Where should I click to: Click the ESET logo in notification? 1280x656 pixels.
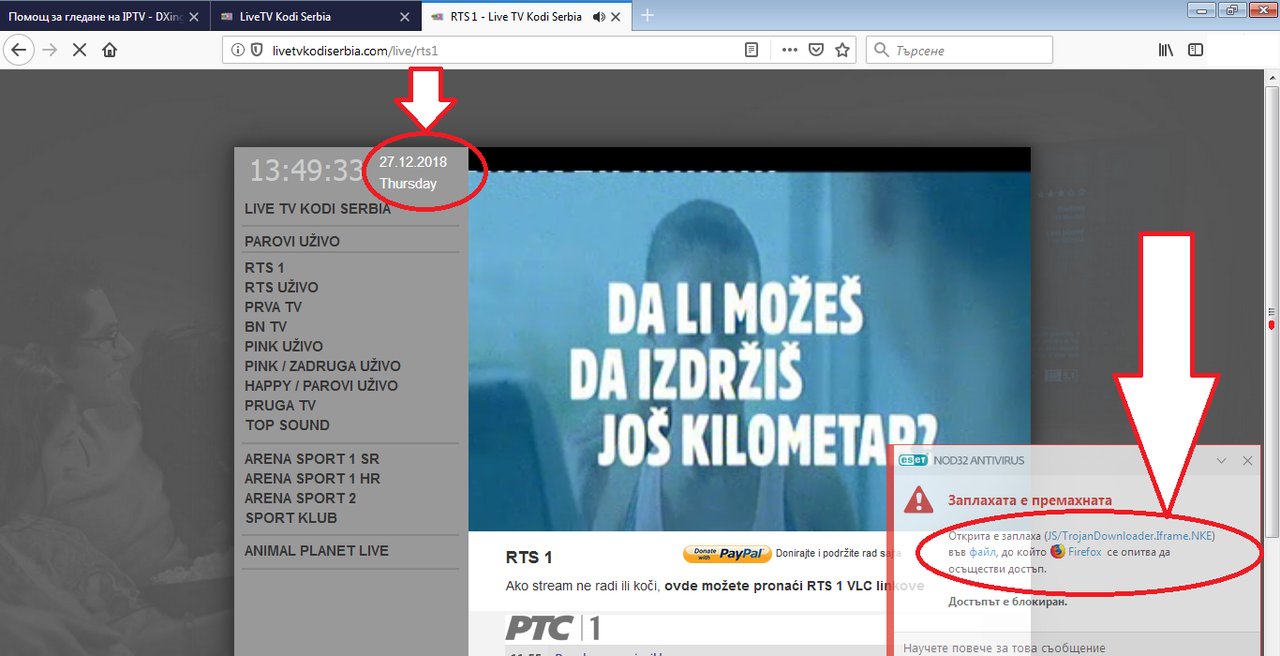pyautogui.click(x=913, y=460)
